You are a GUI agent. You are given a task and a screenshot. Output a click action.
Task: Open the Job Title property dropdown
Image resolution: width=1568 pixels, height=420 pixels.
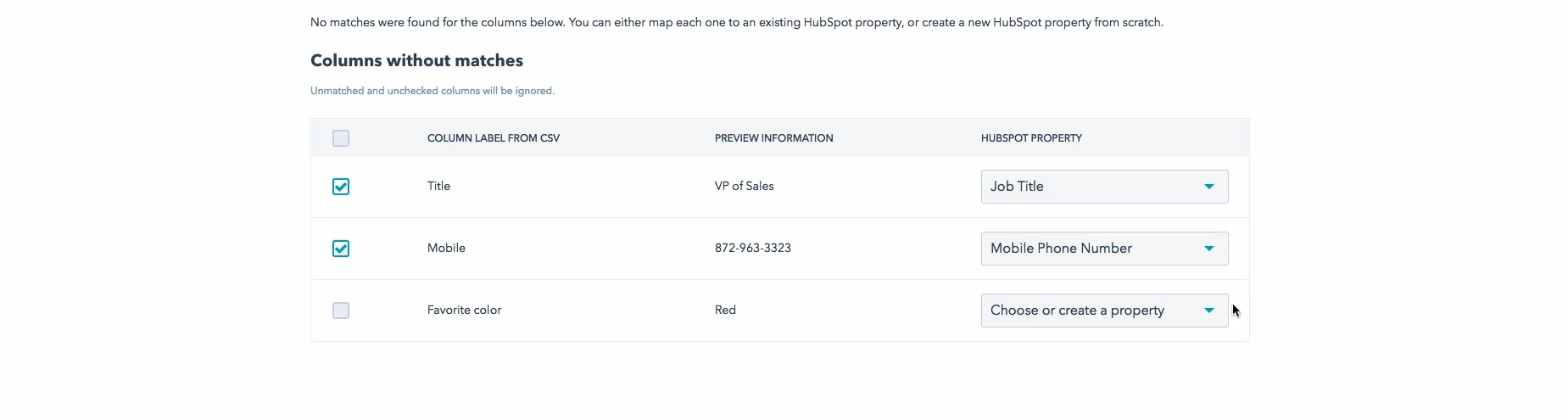[x=1092, y=187]
